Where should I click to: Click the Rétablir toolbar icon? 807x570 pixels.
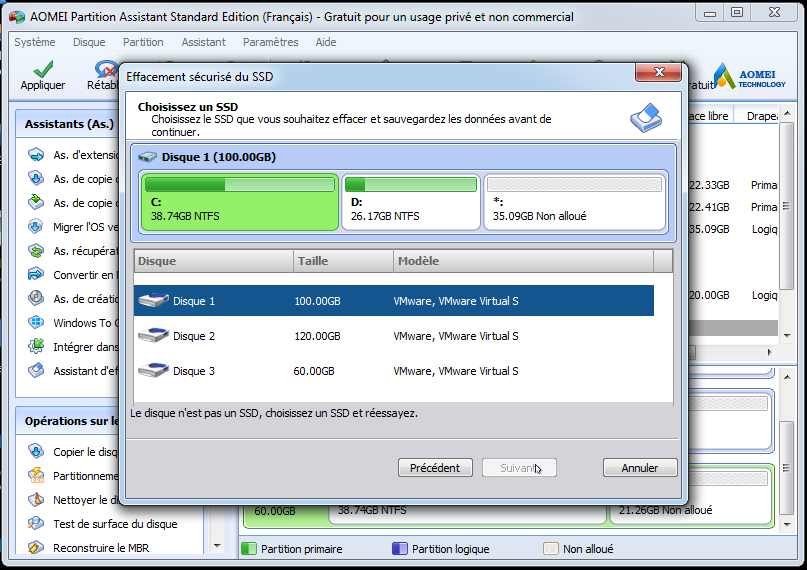pyautogui.click(x=106, y=69)
